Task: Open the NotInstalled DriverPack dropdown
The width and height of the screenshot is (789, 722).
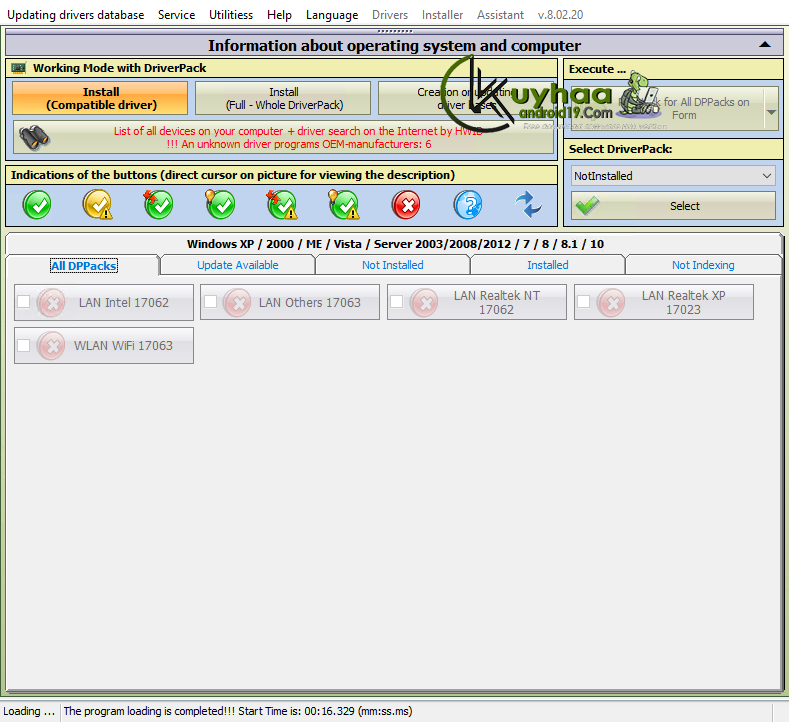Action: [x=673, y=176]
